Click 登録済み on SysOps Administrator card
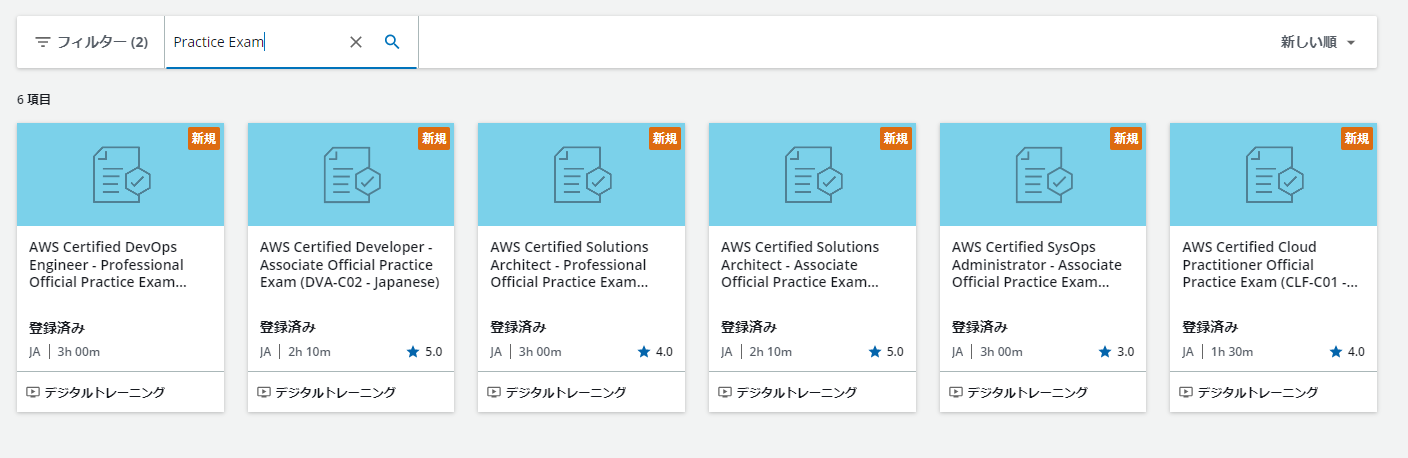Screen dimensions: 1408x458 [x=980, y=327]
